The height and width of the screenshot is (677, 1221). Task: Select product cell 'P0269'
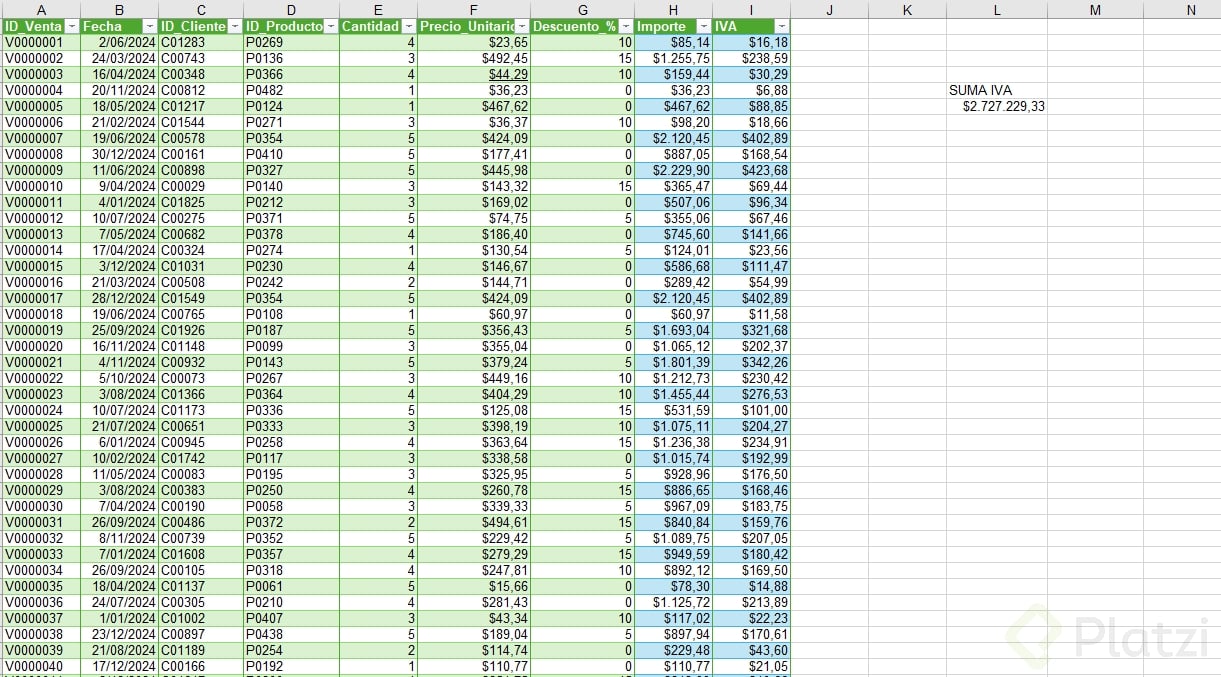(x=291, y=43)
